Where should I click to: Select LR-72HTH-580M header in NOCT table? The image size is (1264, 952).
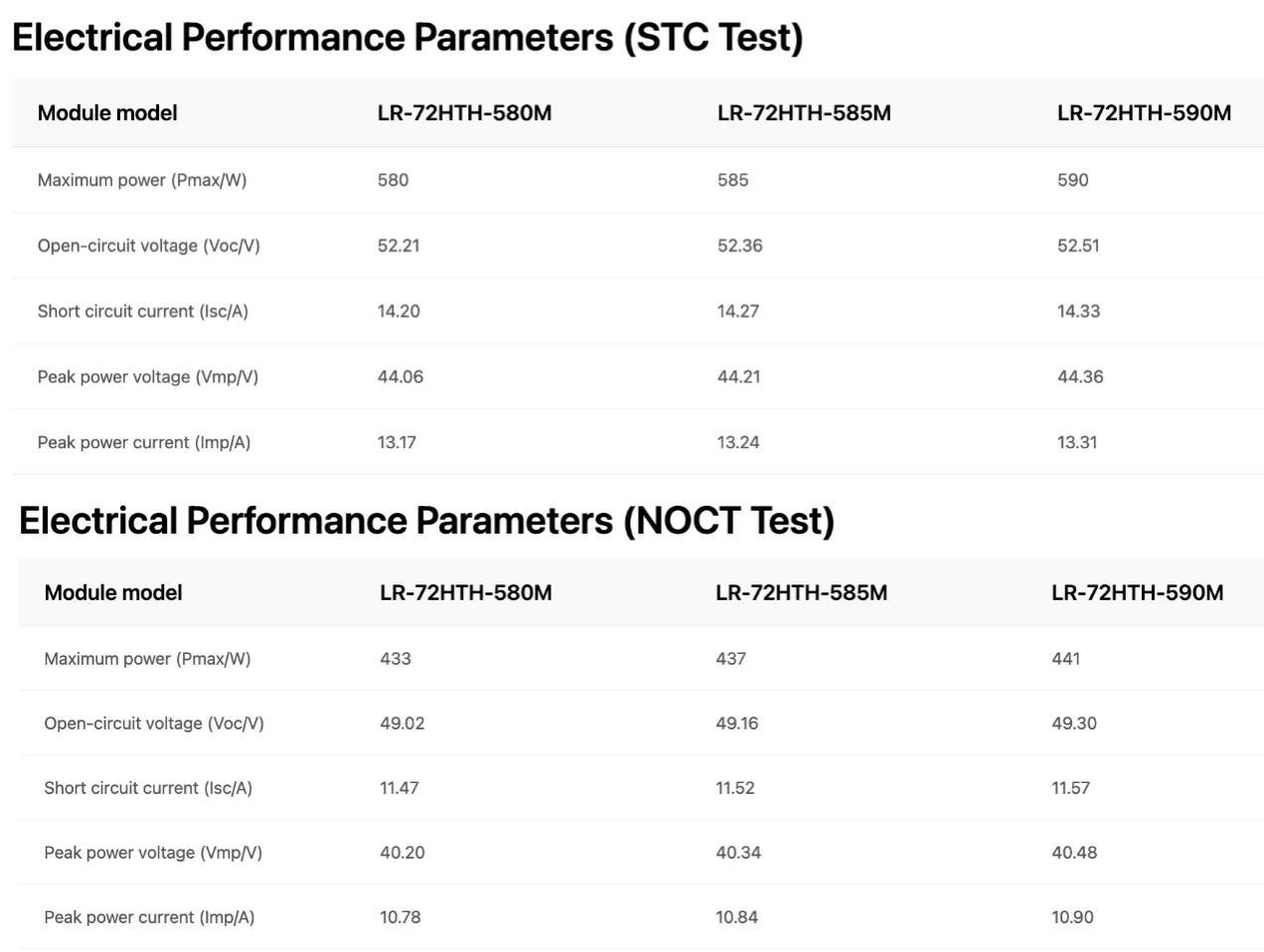(x=465, y=593)
